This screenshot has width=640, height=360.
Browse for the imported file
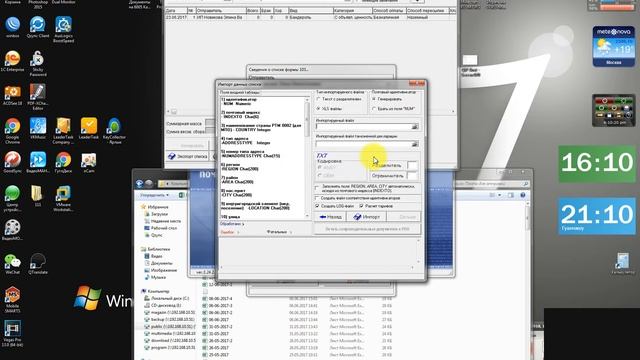[x=415, y=127]
